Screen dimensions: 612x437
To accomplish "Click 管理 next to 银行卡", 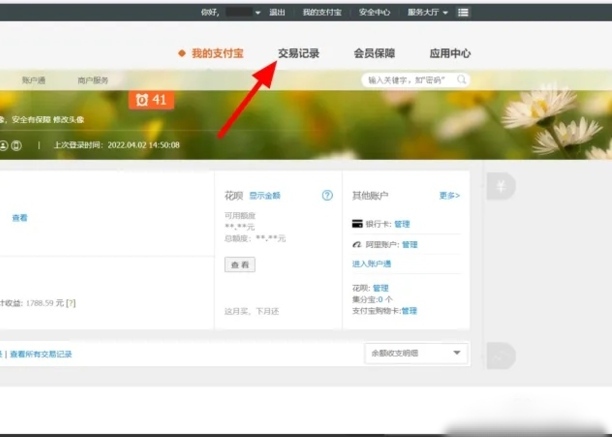I will point(402,225).
